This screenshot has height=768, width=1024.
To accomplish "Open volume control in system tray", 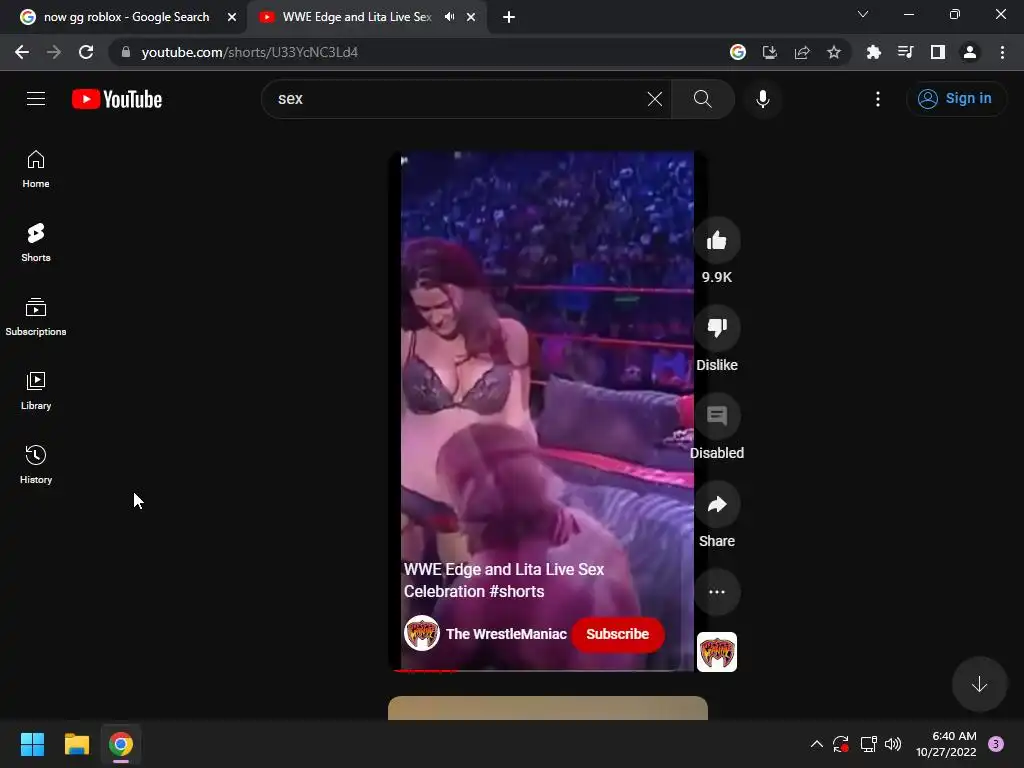I will 893,744.
